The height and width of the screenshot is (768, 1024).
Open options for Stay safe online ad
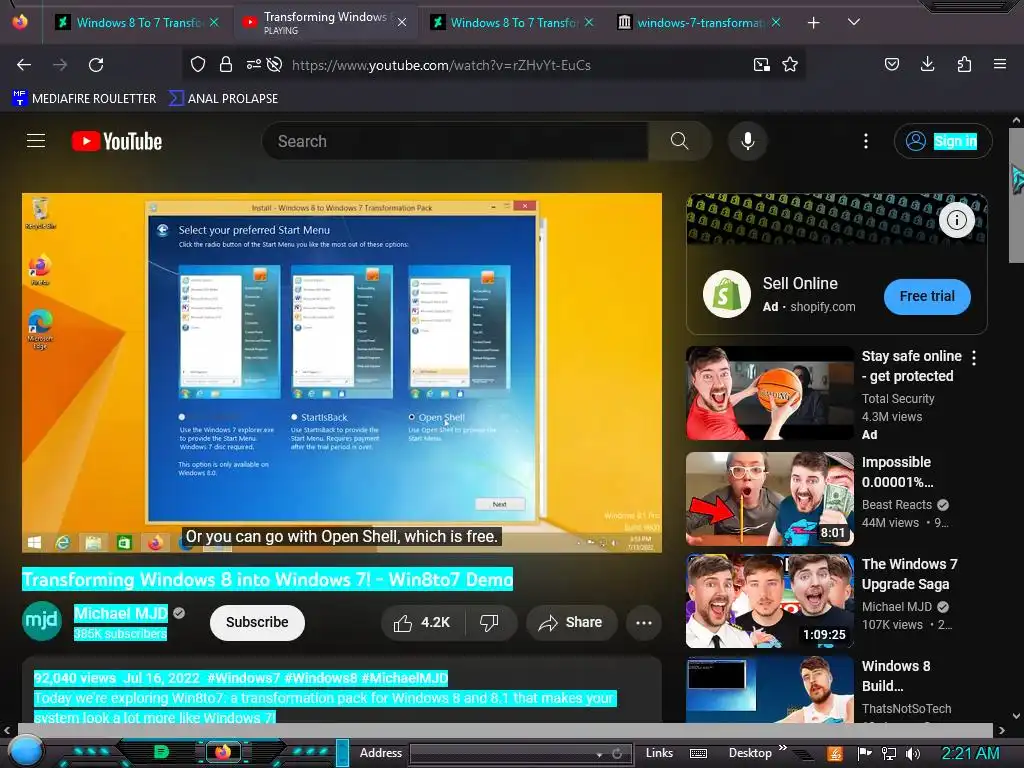point(974,357)
